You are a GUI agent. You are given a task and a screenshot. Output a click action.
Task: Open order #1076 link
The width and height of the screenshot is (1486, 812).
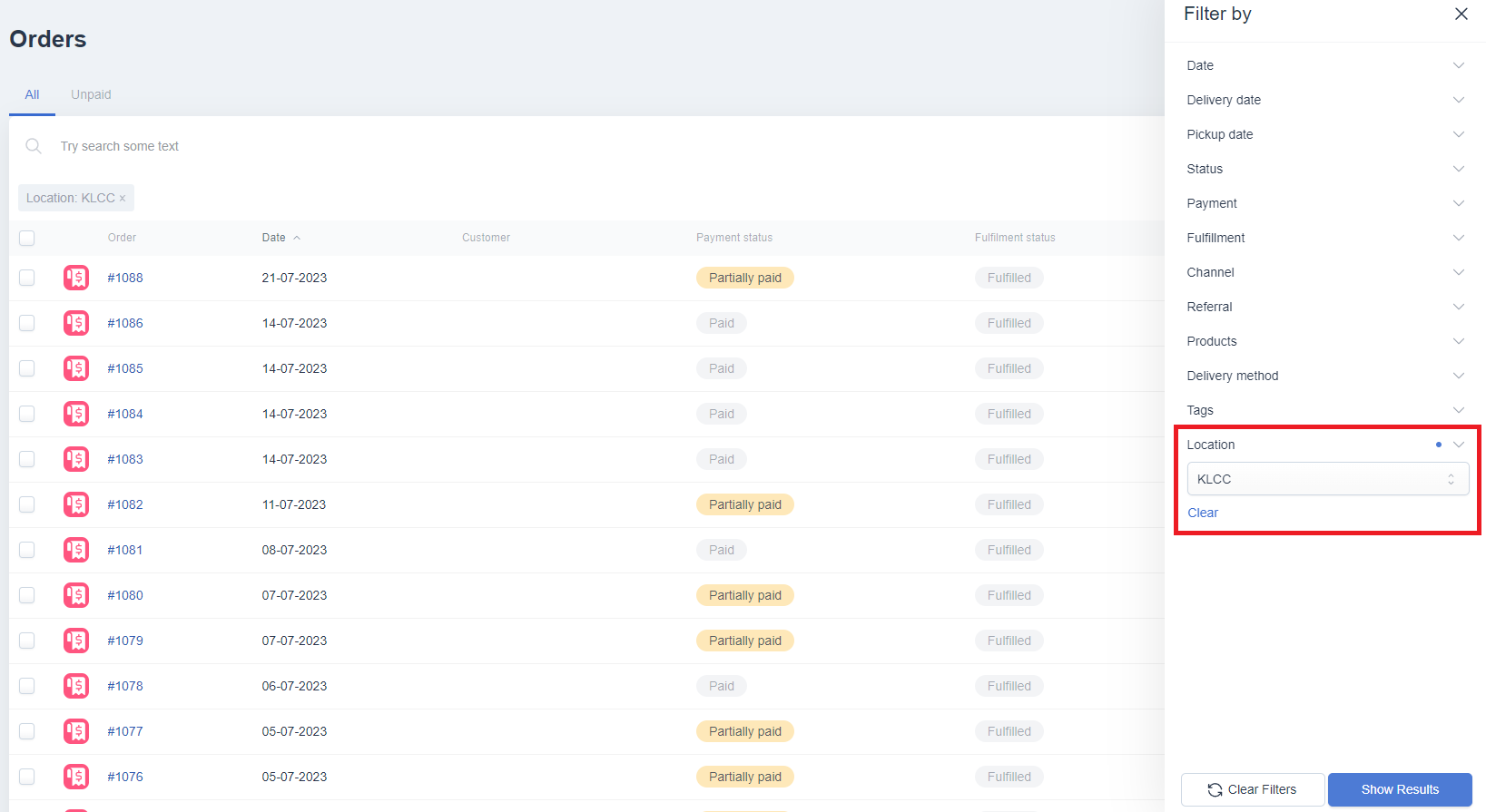[x=125, y=777]
